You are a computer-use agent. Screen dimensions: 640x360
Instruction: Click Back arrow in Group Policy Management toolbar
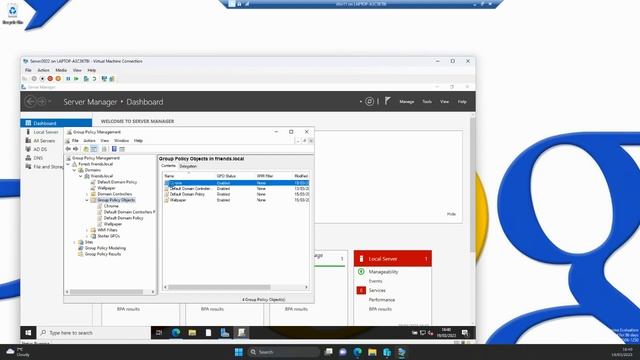coord(68,149)
